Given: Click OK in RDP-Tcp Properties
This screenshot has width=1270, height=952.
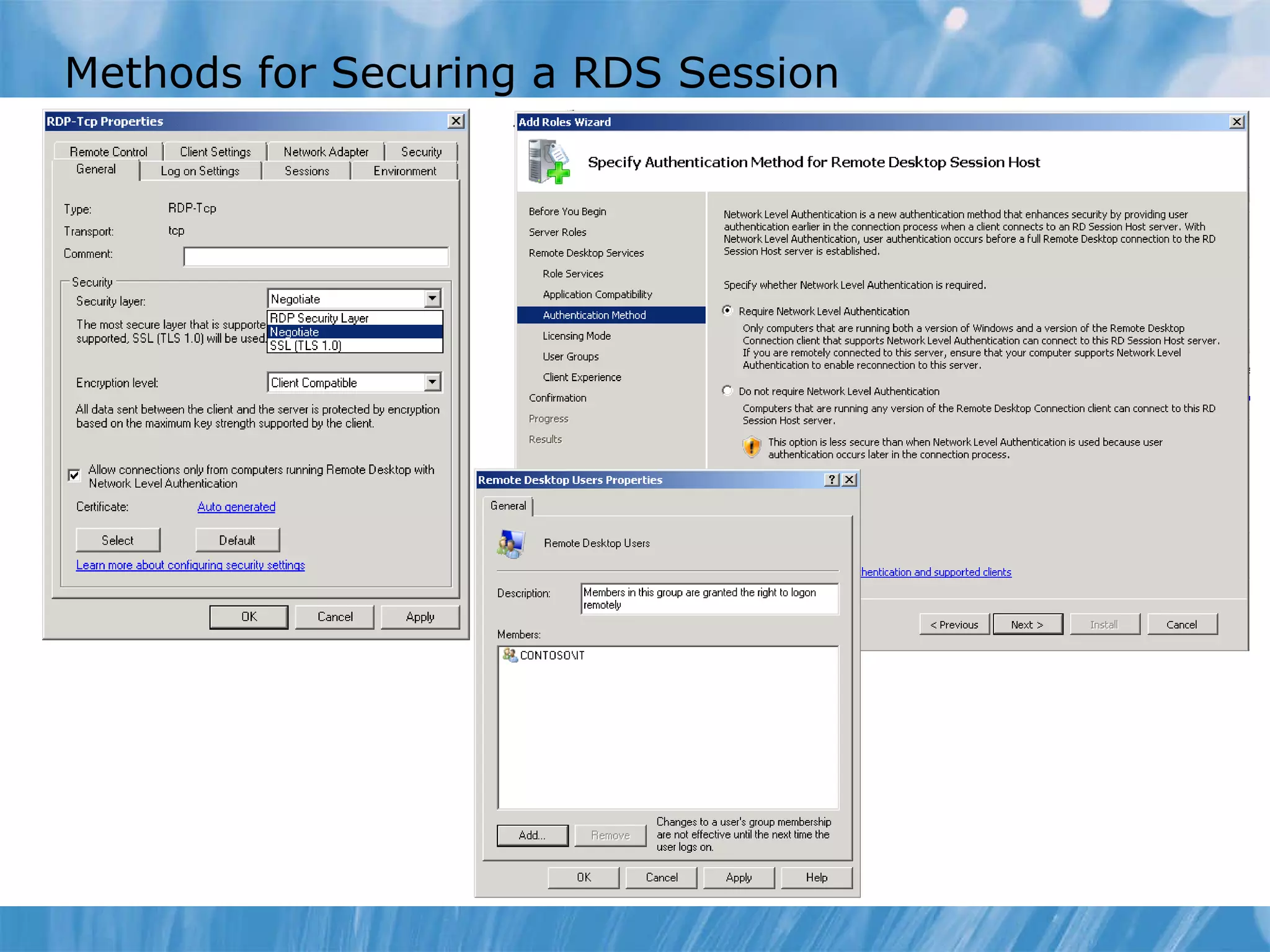Looking at the screenshot, I should pyautogui.click(x=249, y=617).
